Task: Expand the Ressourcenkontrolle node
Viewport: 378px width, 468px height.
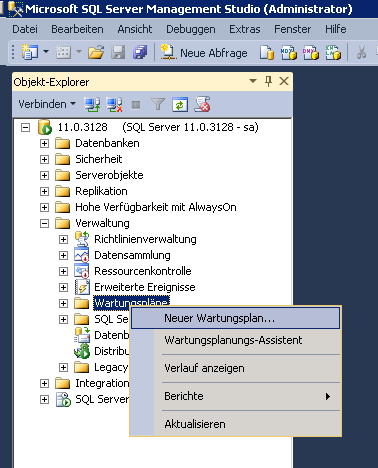Action: pos(63,271)
